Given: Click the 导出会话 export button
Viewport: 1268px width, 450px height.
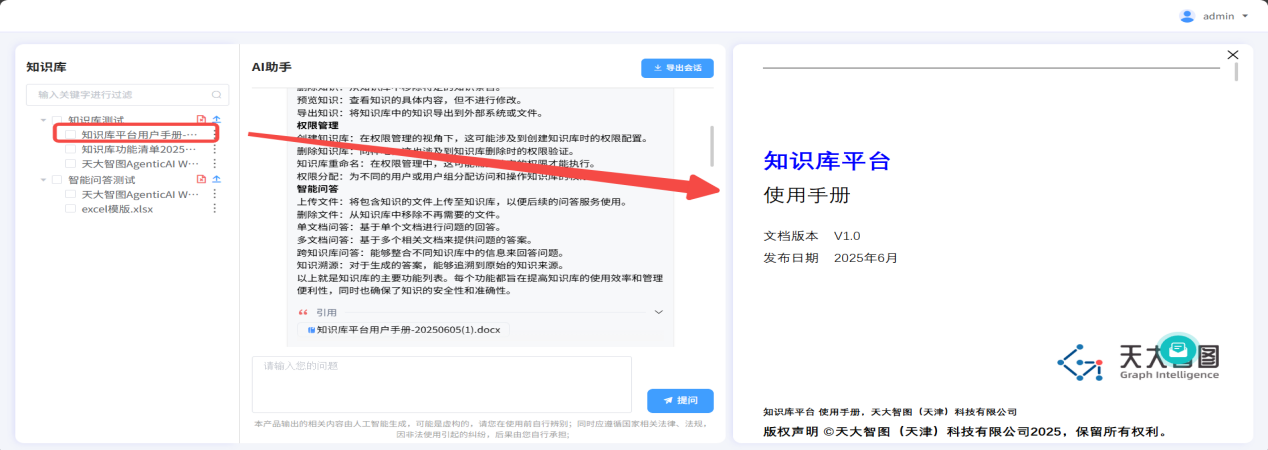Looking at the screenshot, I should point(677,68).
